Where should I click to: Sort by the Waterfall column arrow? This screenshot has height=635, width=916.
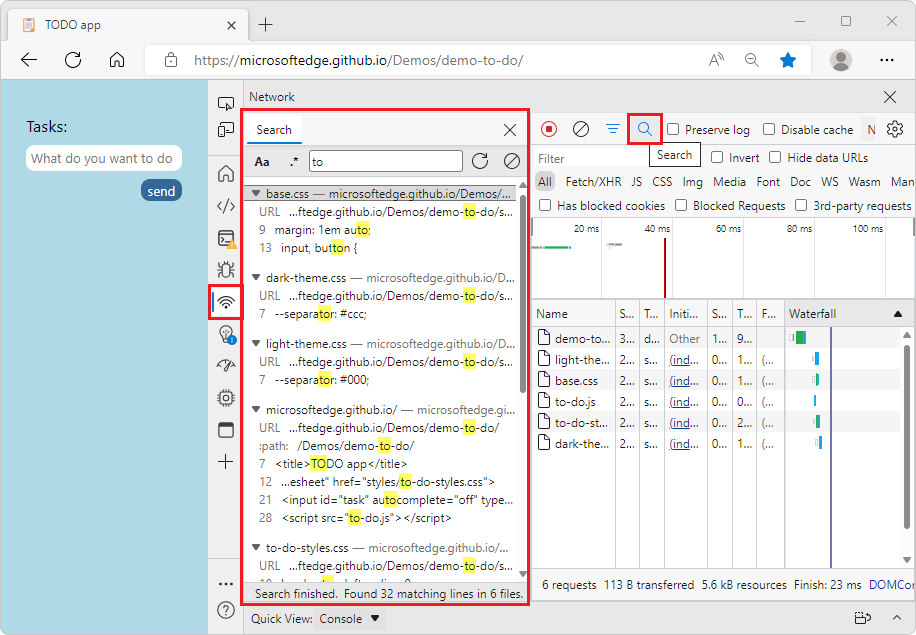[898, 314]
